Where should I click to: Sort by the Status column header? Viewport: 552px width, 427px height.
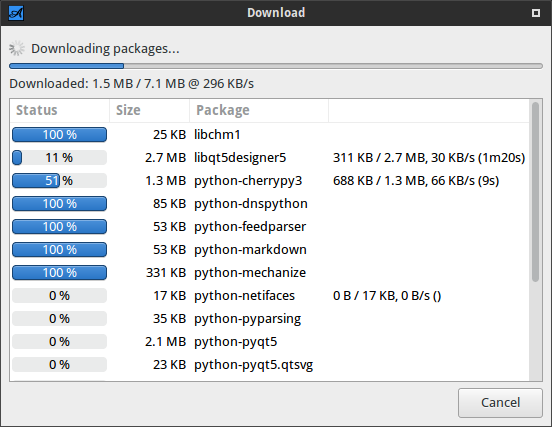[59, 110]
